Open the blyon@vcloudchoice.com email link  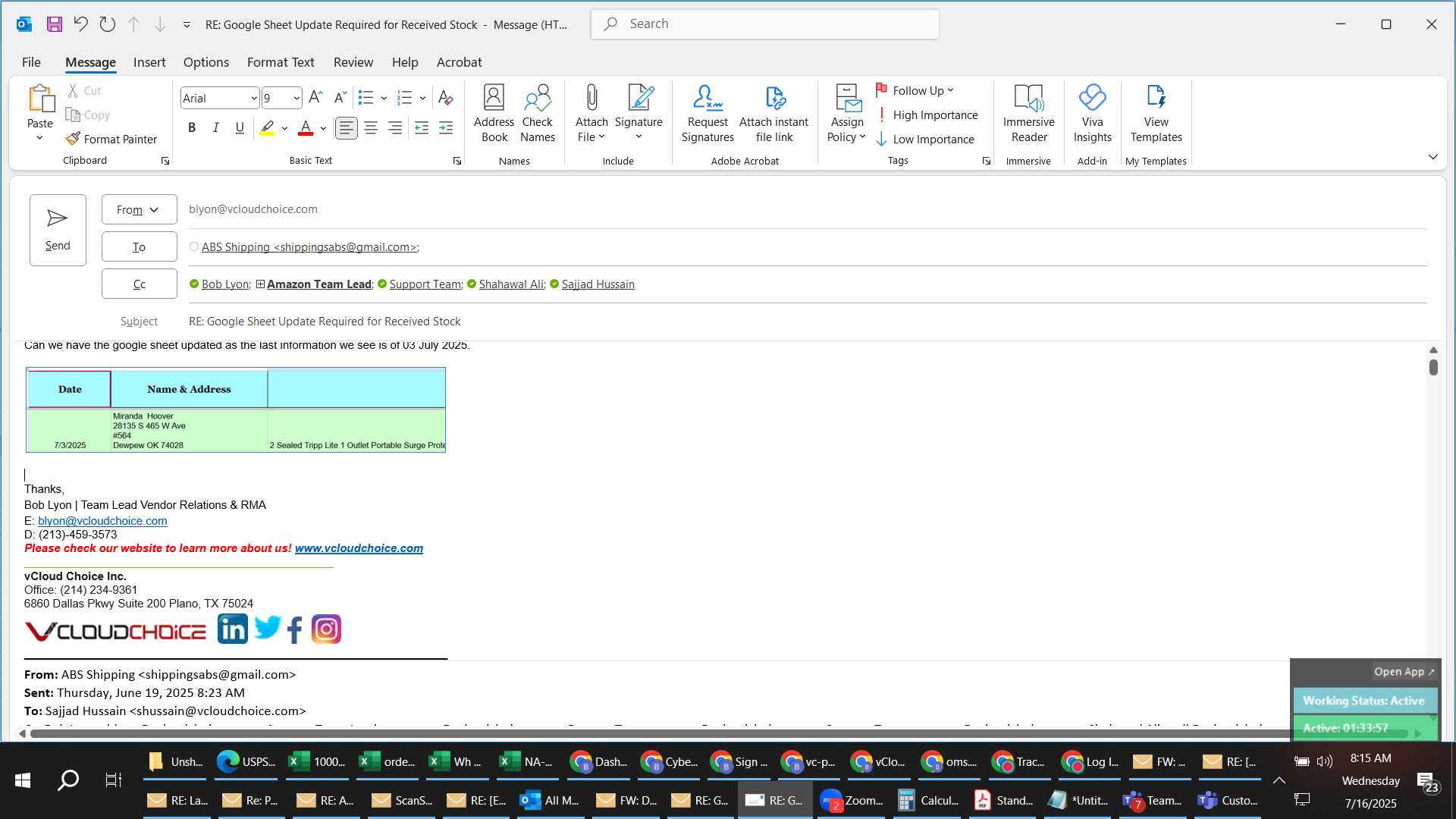pos(102,521)
